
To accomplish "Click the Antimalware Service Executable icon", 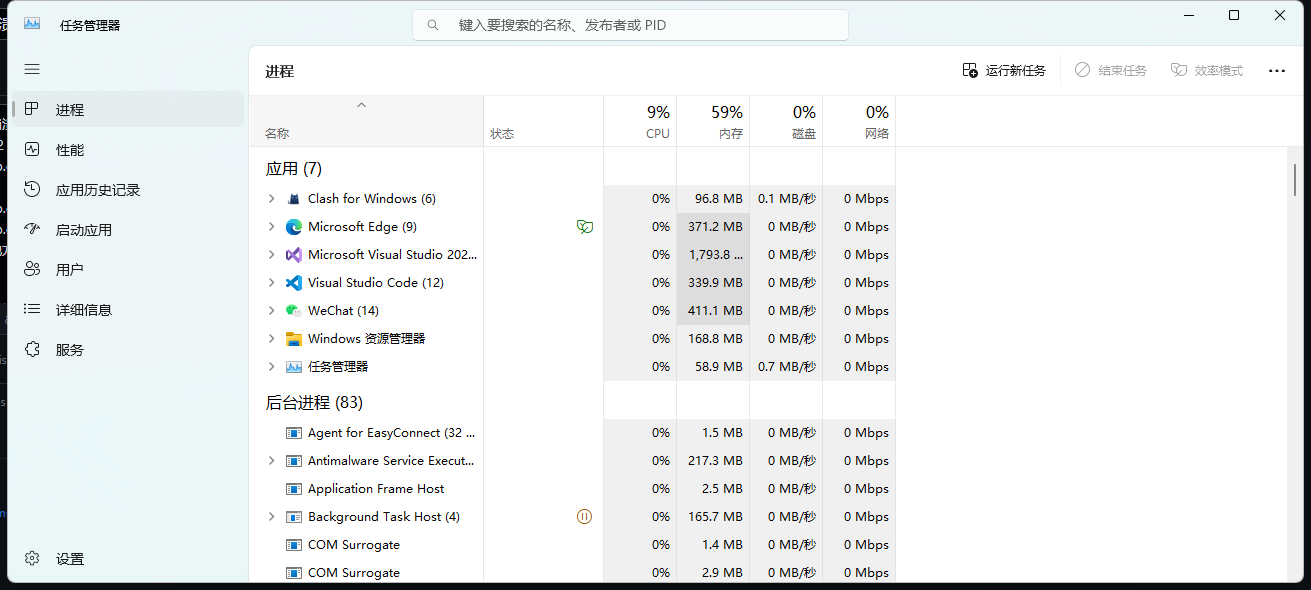I will [294, 461].
